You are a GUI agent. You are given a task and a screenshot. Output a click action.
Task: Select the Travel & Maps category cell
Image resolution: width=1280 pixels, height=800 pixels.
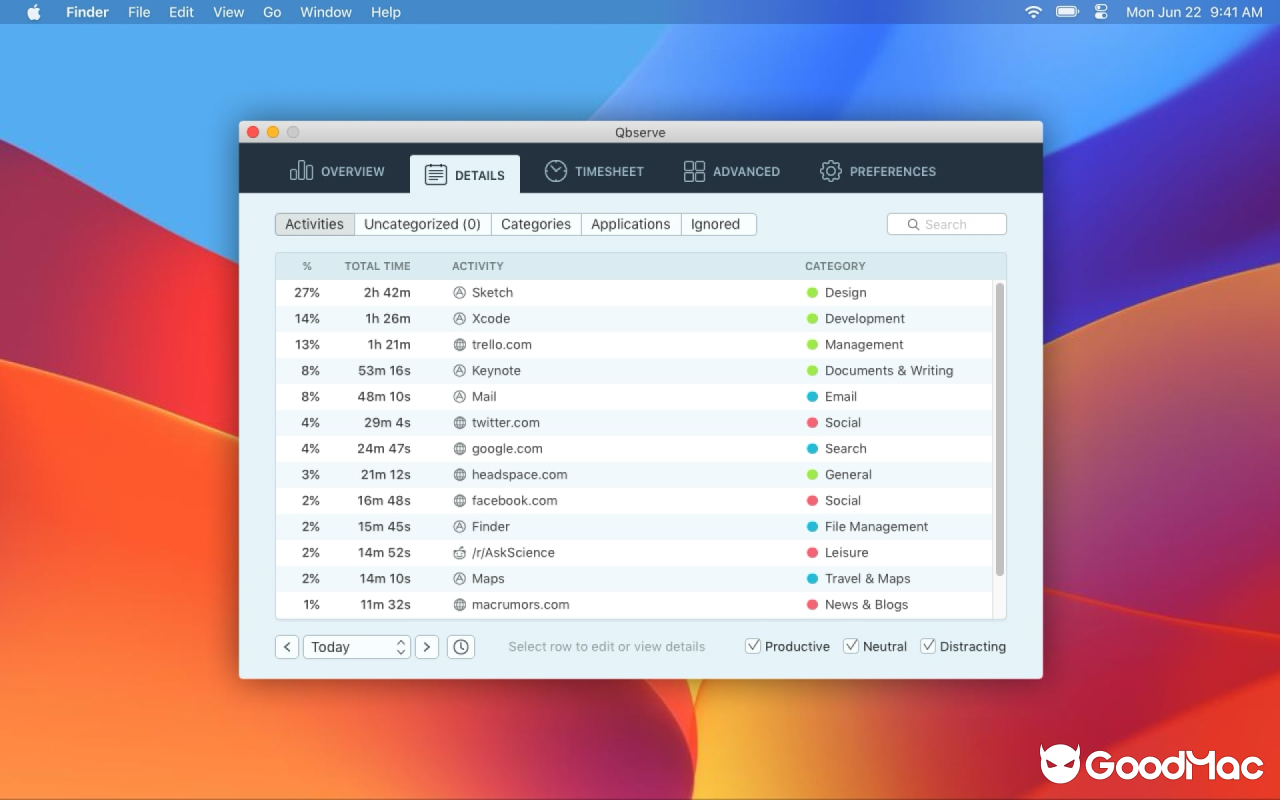click(x=868, y=579)
